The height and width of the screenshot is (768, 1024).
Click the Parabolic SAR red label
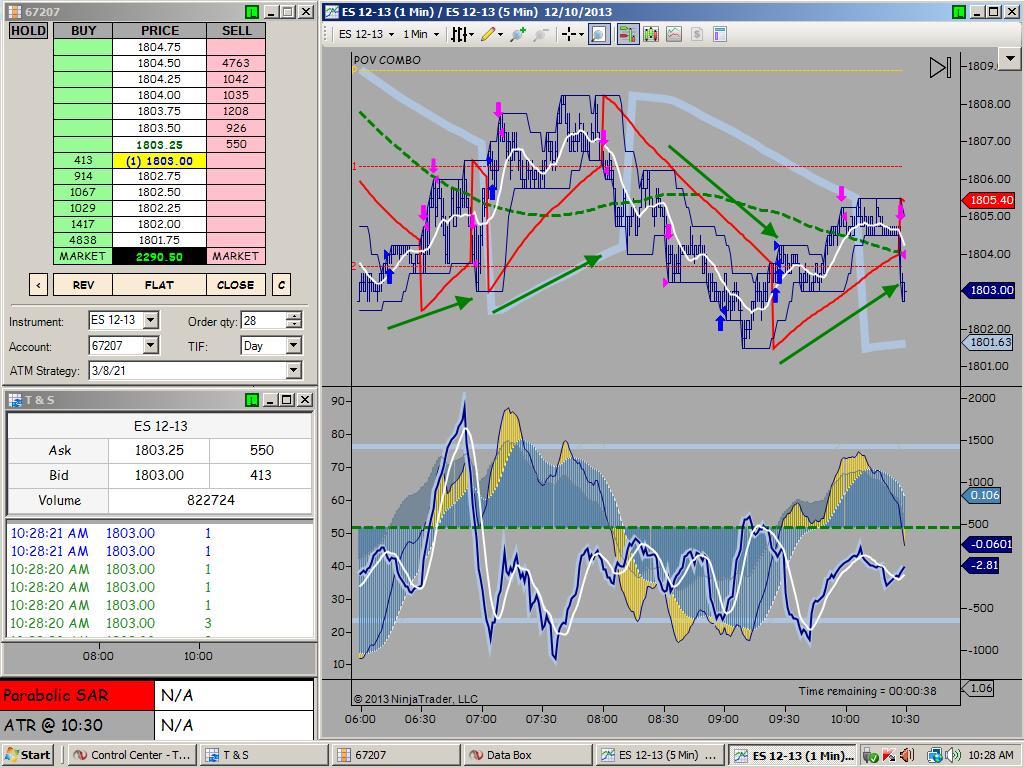pos(77,696)
